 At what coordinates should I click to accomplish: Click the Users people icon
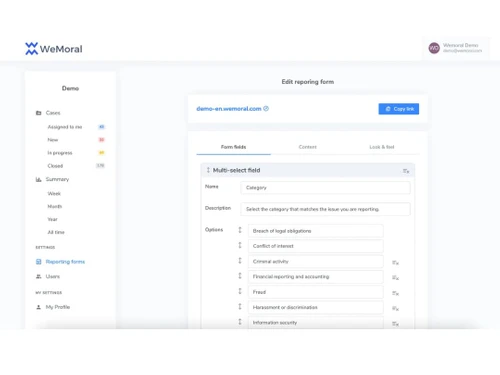pos(38,276)
